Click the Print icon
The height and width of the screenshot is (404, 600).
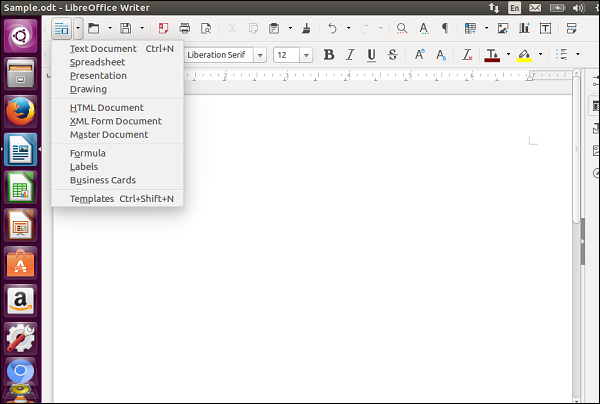pos(185,28)
